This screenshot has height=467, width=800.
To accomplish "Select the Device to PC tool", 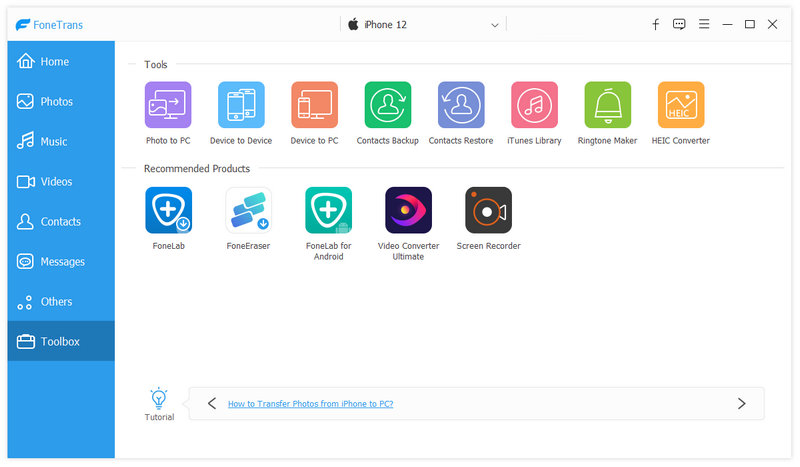I will pyautogui.click(x=314, y=105).
